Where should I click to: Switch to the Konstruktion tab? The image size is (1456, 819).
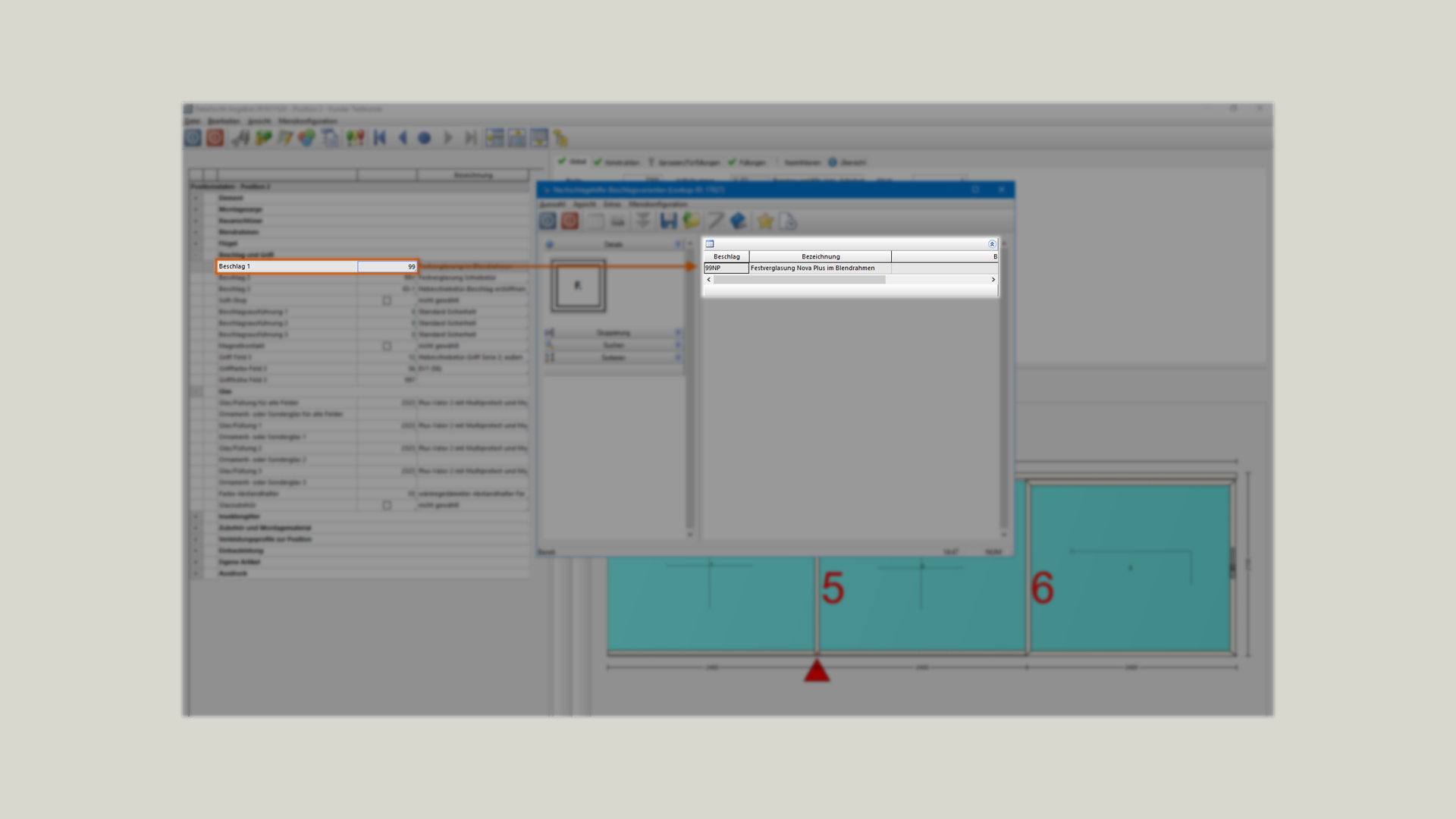coord(617,162)
